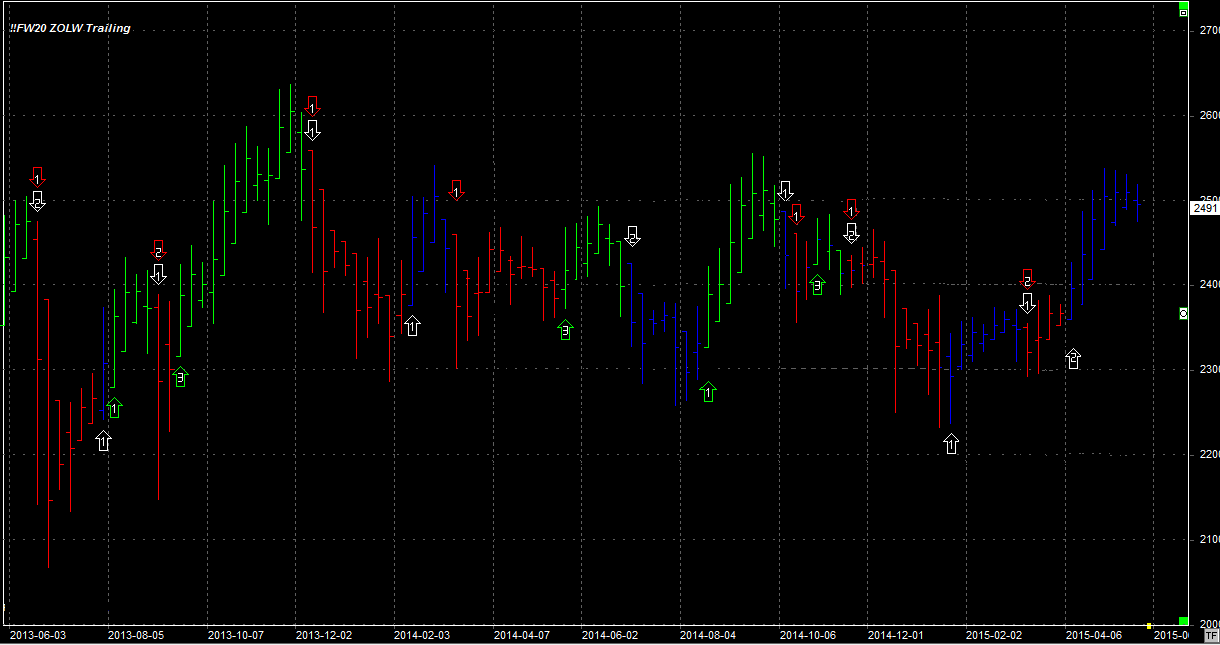Click the red down arrow at the highest chart peak
The height and width of the screenshot is (645, 1220).
click(312, 106)
